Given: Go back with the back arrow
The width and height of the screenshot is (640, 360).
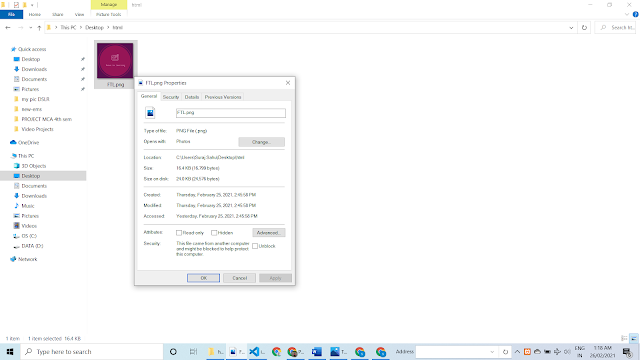Looking at the screenshot, I should 8,28.
